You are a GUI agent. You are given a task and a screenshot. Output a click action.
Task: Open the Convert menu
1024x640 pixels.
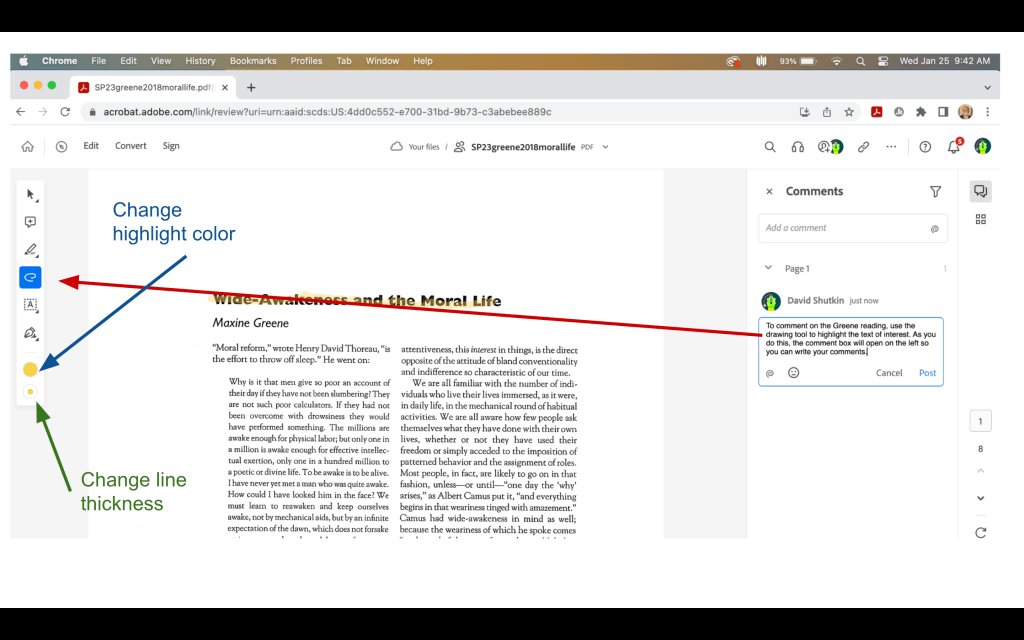pos(131,146)
